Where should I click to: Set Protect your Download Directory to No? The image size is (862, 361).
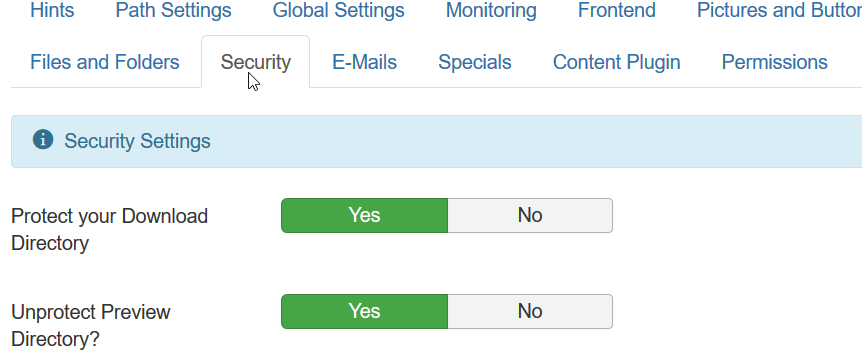point(530,215)
